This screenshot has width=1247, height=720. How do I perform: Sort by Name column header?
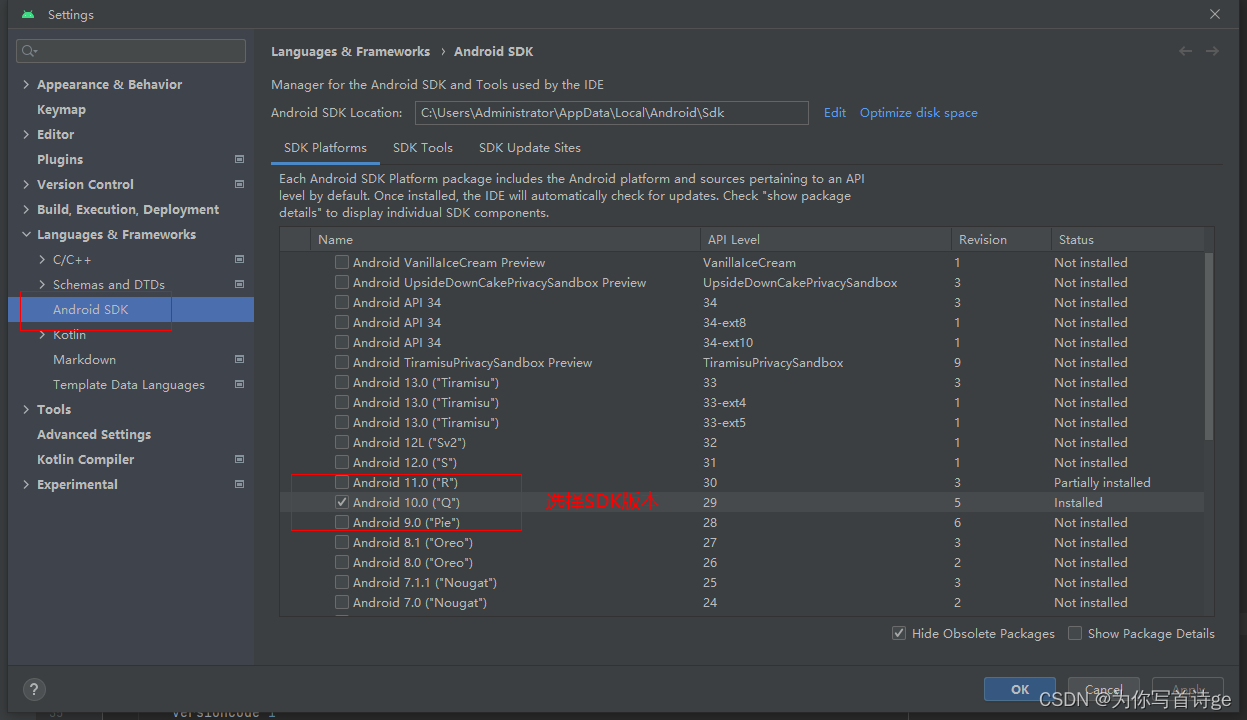click(505, 240)
